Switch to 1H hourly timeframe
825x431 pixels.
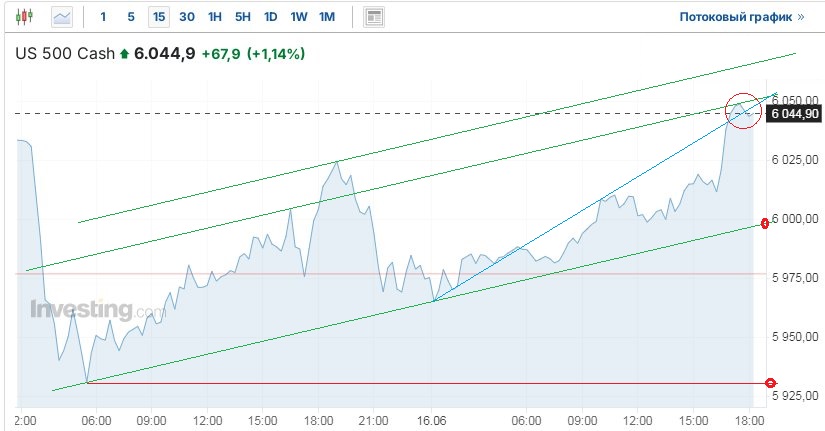coord(215,17)
